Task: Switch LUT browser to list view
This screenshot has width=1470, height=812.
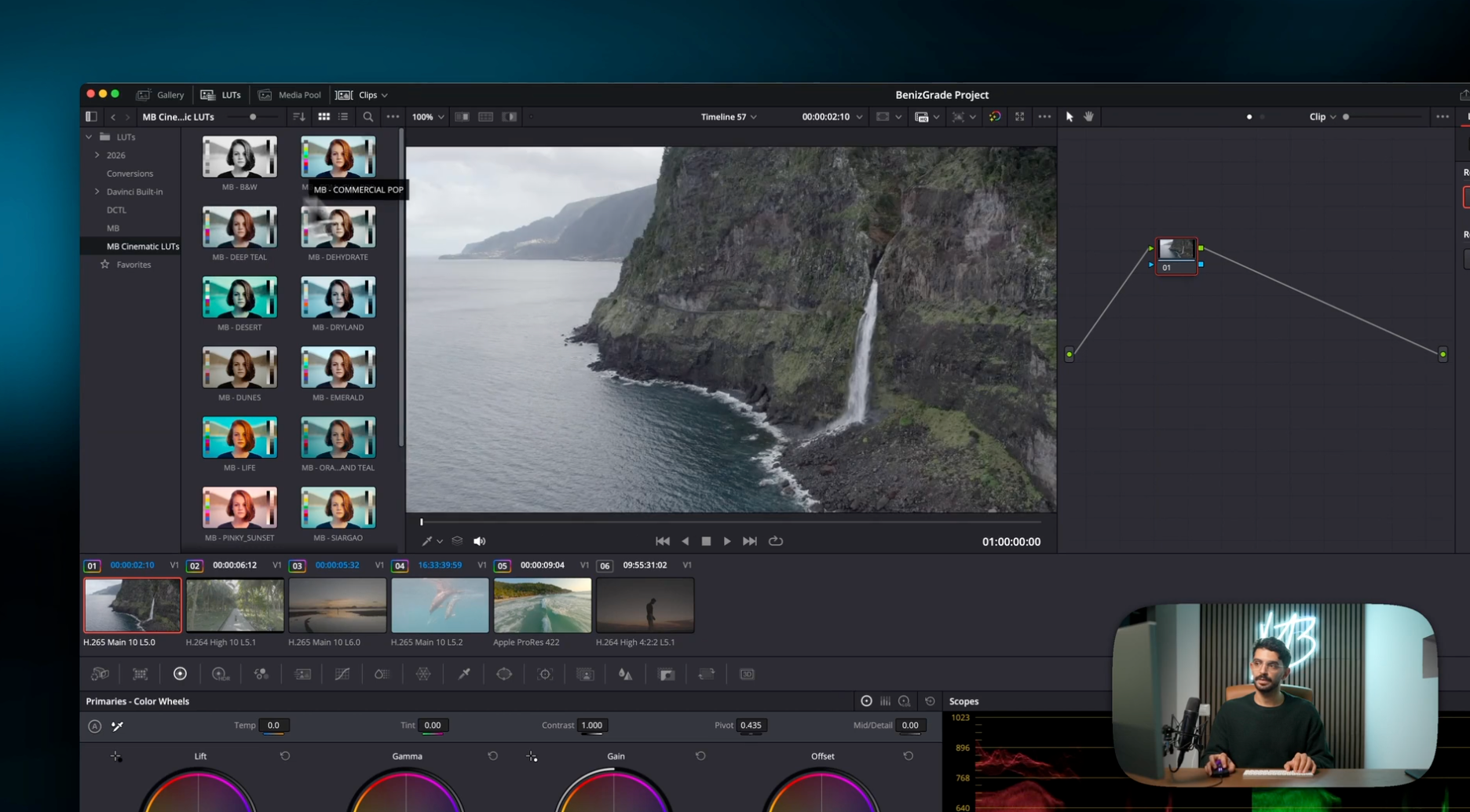Action: tap(343, 117)
